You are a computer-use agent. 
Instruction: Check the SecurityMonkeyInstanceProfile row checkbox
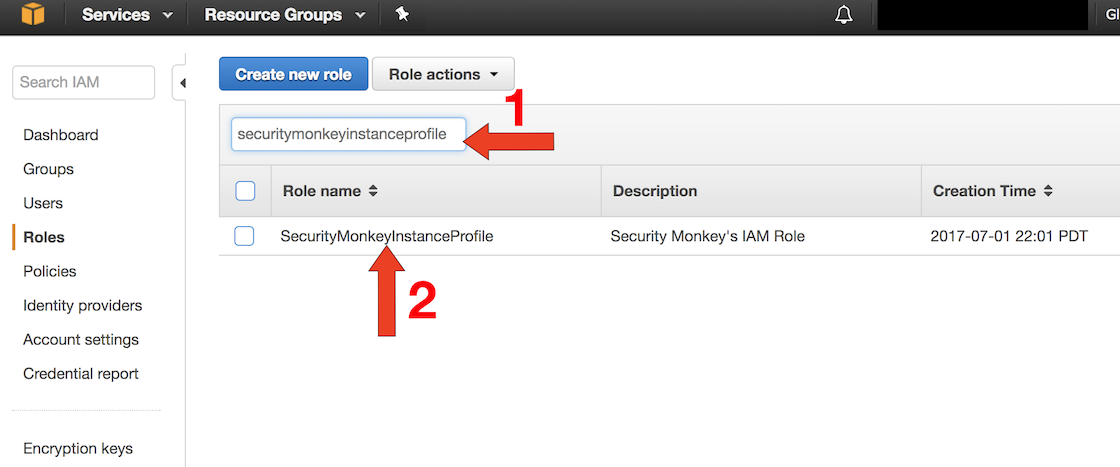click(244, 236)
